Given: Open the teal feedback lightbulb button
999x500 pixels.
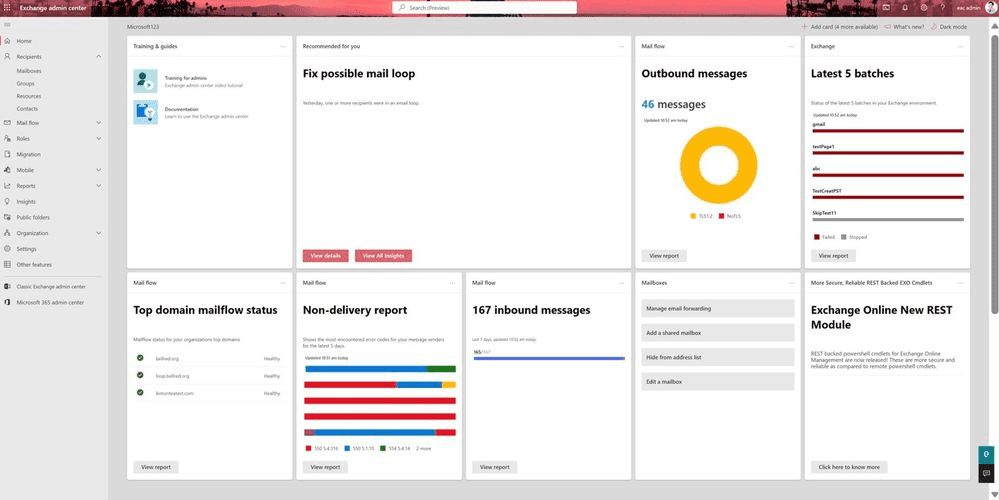Looking at the screenshot, I should [x=986, y=455].
